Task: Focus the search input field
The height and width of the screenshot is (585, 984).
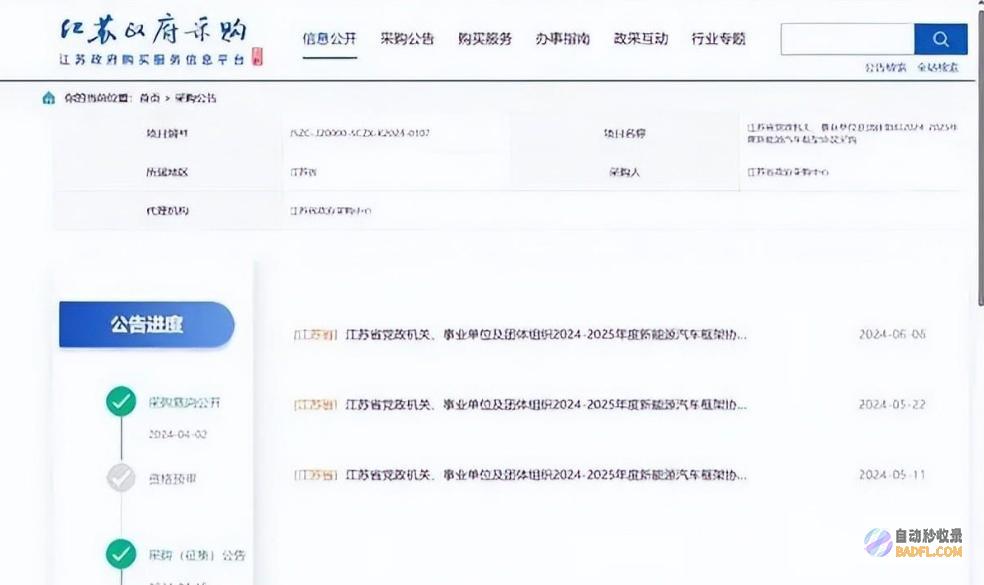Action: (x=848, y=39)
